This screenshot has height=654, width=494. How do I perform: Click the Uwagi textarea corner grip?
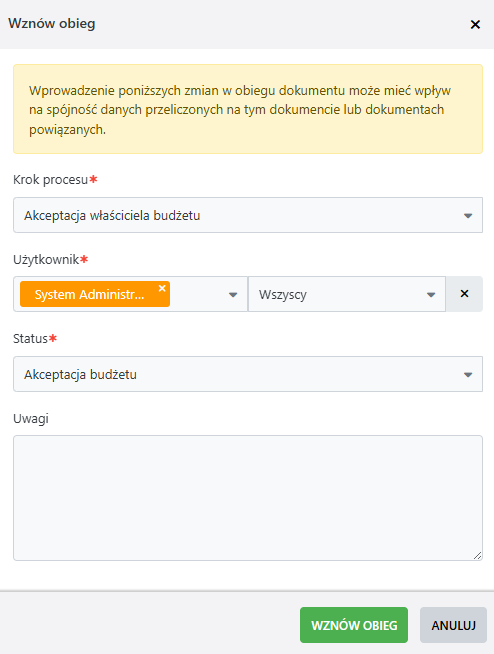477,555
